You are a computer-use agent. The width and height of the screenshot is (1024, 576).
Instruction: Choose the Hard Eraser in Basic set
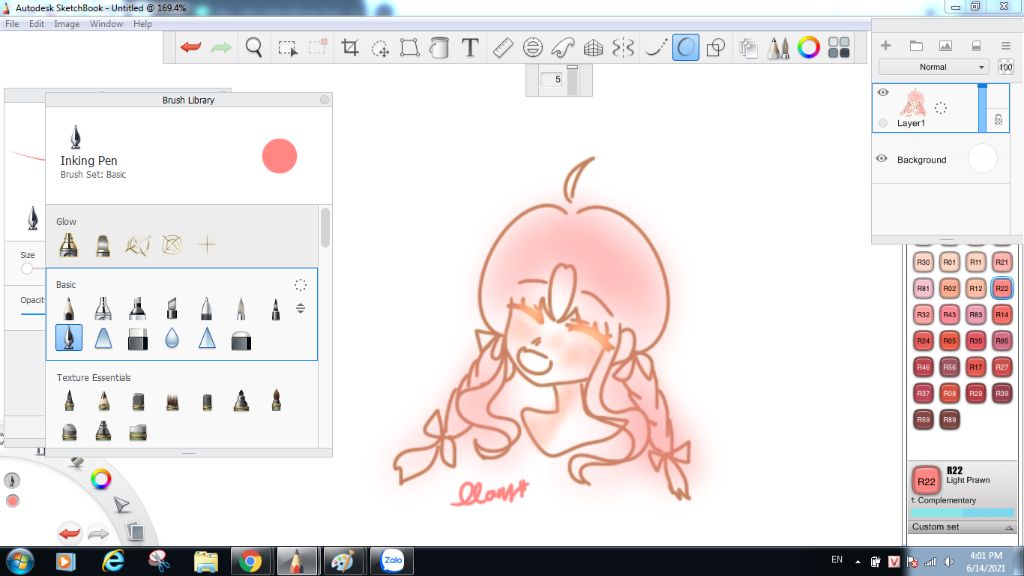click(138, 339)
